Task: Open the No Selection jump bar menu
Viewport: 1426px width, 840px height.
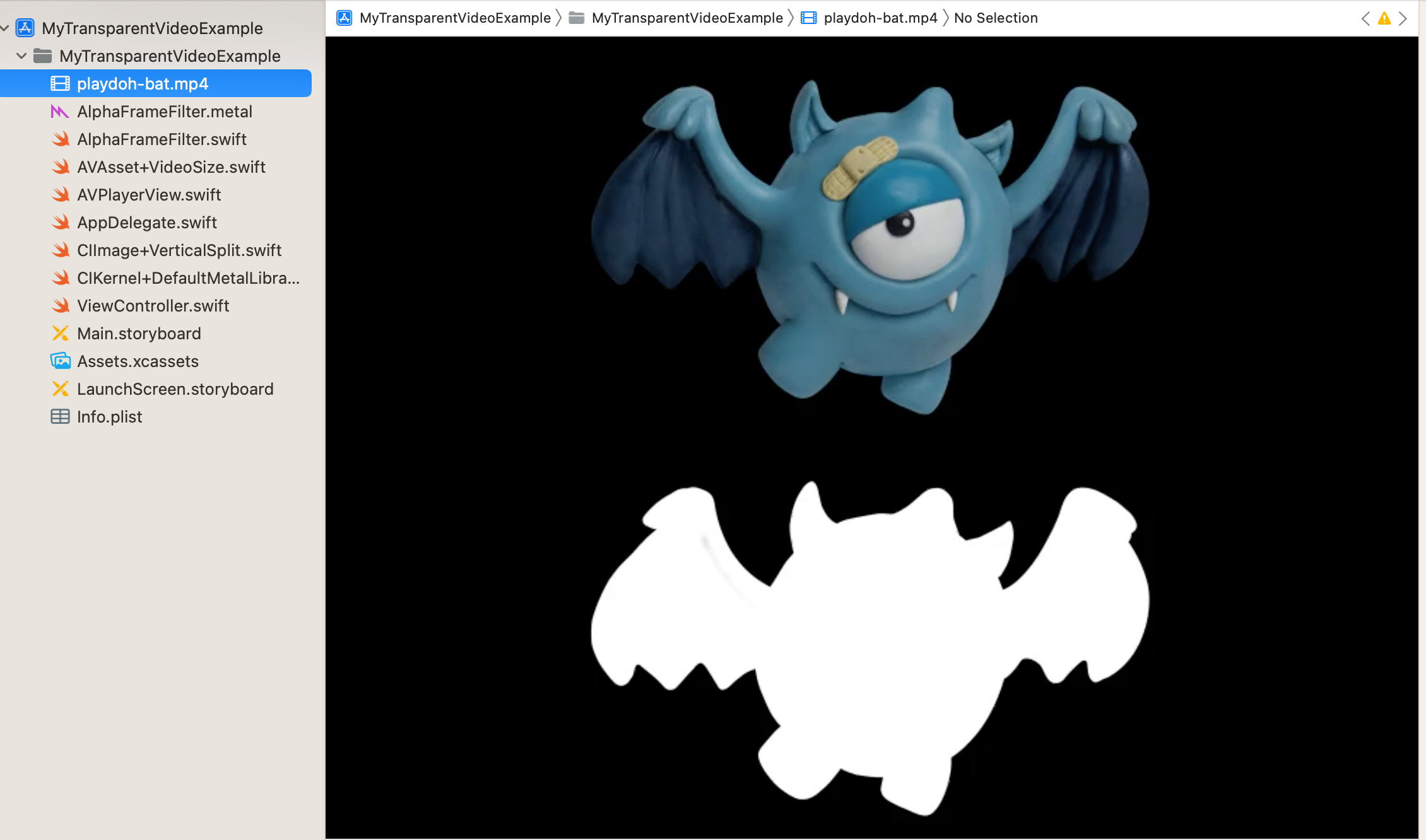Action: pyautogui.click(x=995, y=18)
